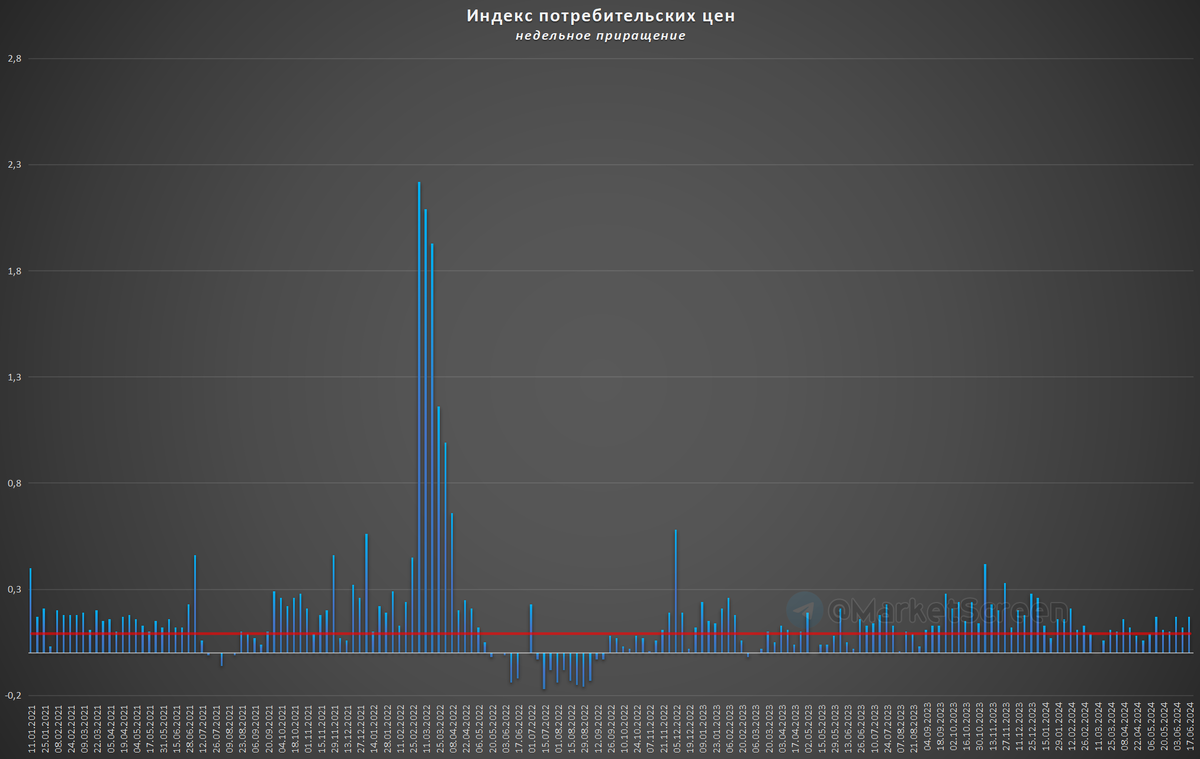Image resolution: width=1200 pixels, height=759 pixels.
Task: Click the tall bar above 05.12.2022
Action: coord(676,591)
